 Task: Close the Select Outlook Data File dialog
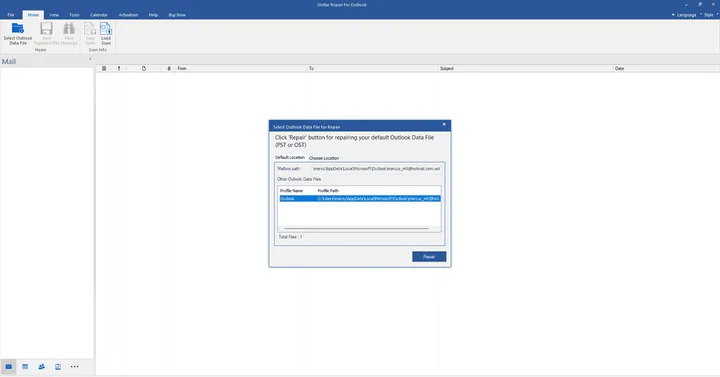click(444, 124)
